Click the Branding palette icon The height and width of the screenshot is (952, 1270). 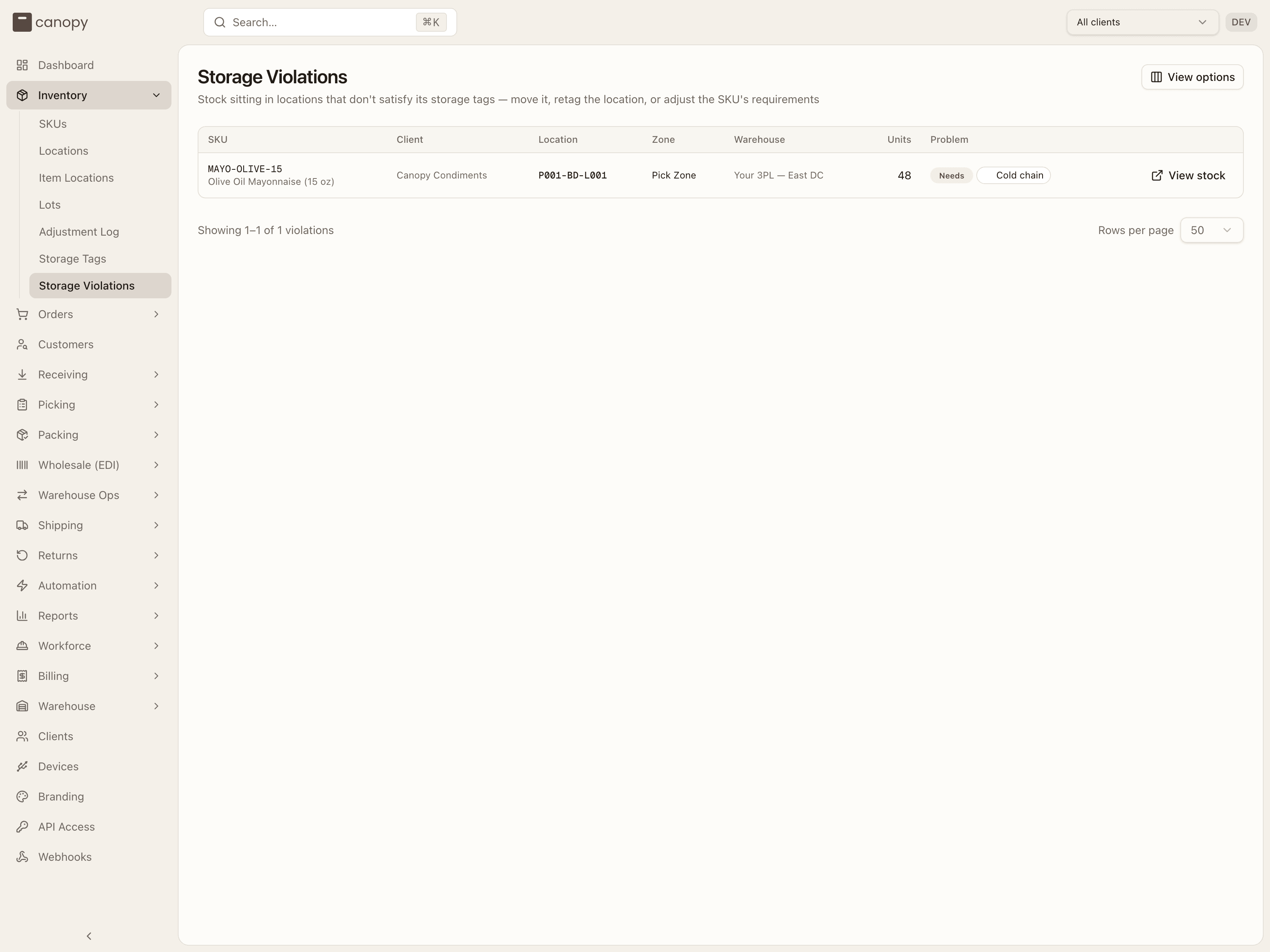click(22, 797)
